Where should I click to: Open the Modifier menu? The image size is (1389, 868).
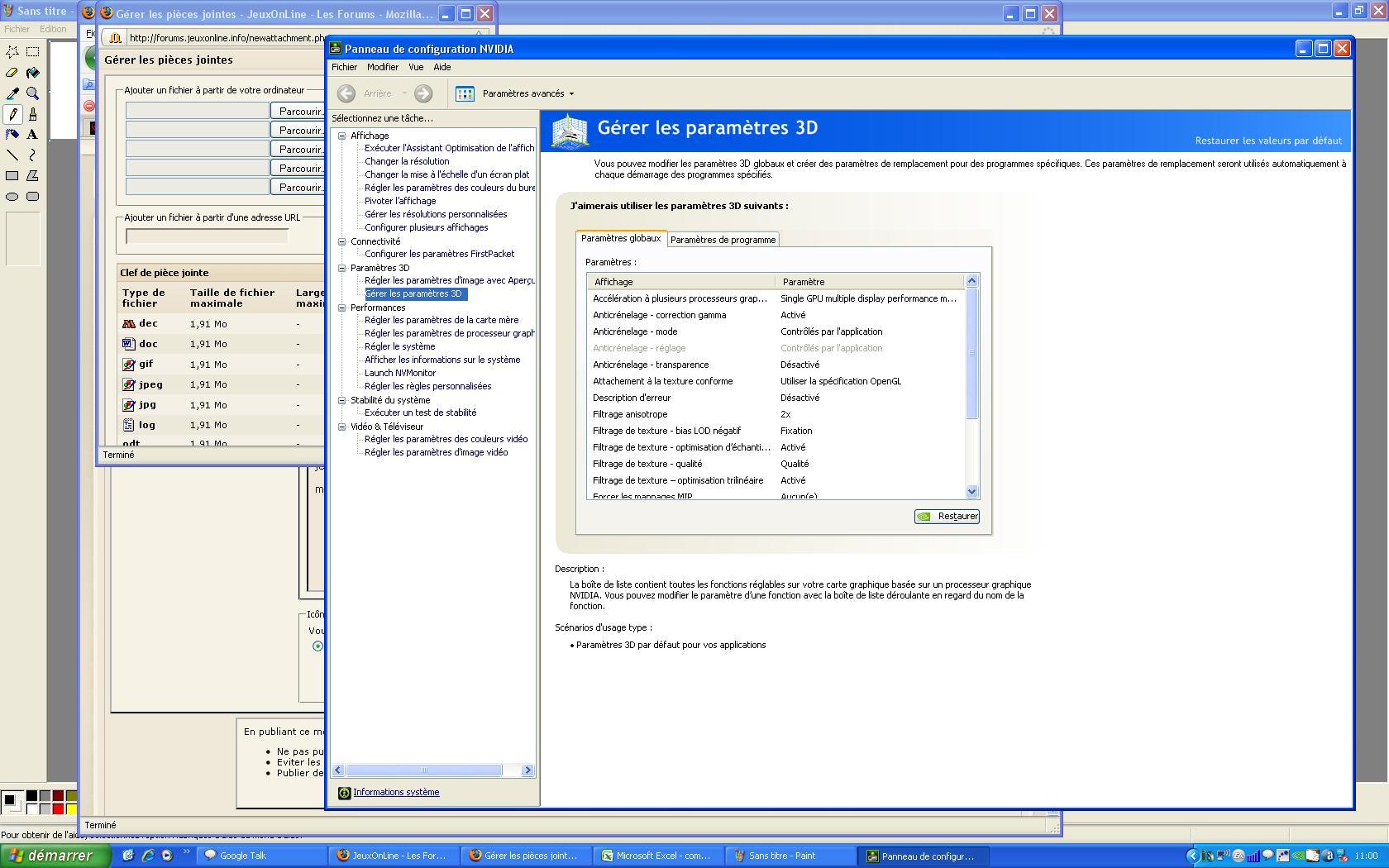coord(383,67)
